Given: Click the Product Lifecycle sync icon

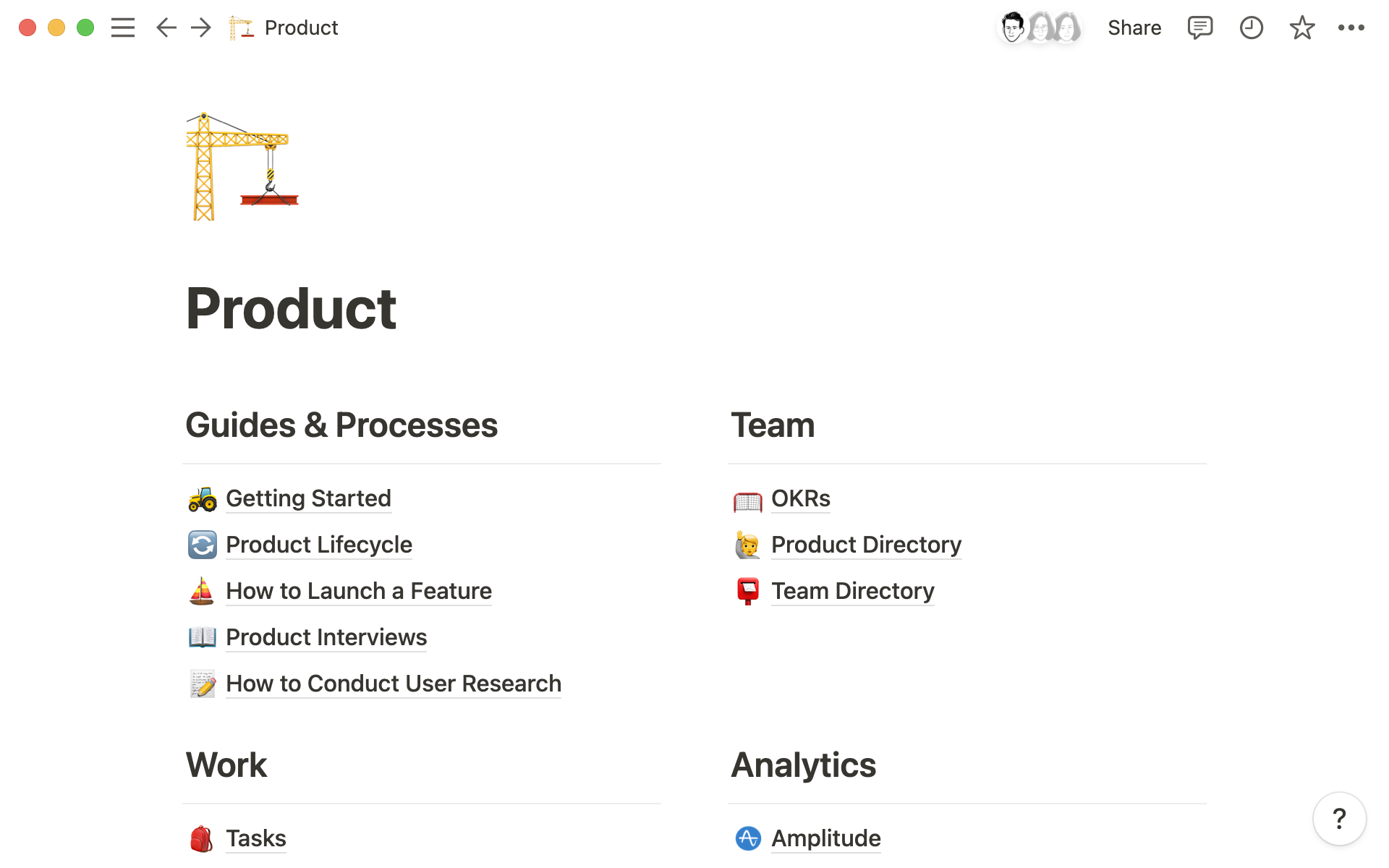Looking at the screenshot, I should (x=201, y=544).
